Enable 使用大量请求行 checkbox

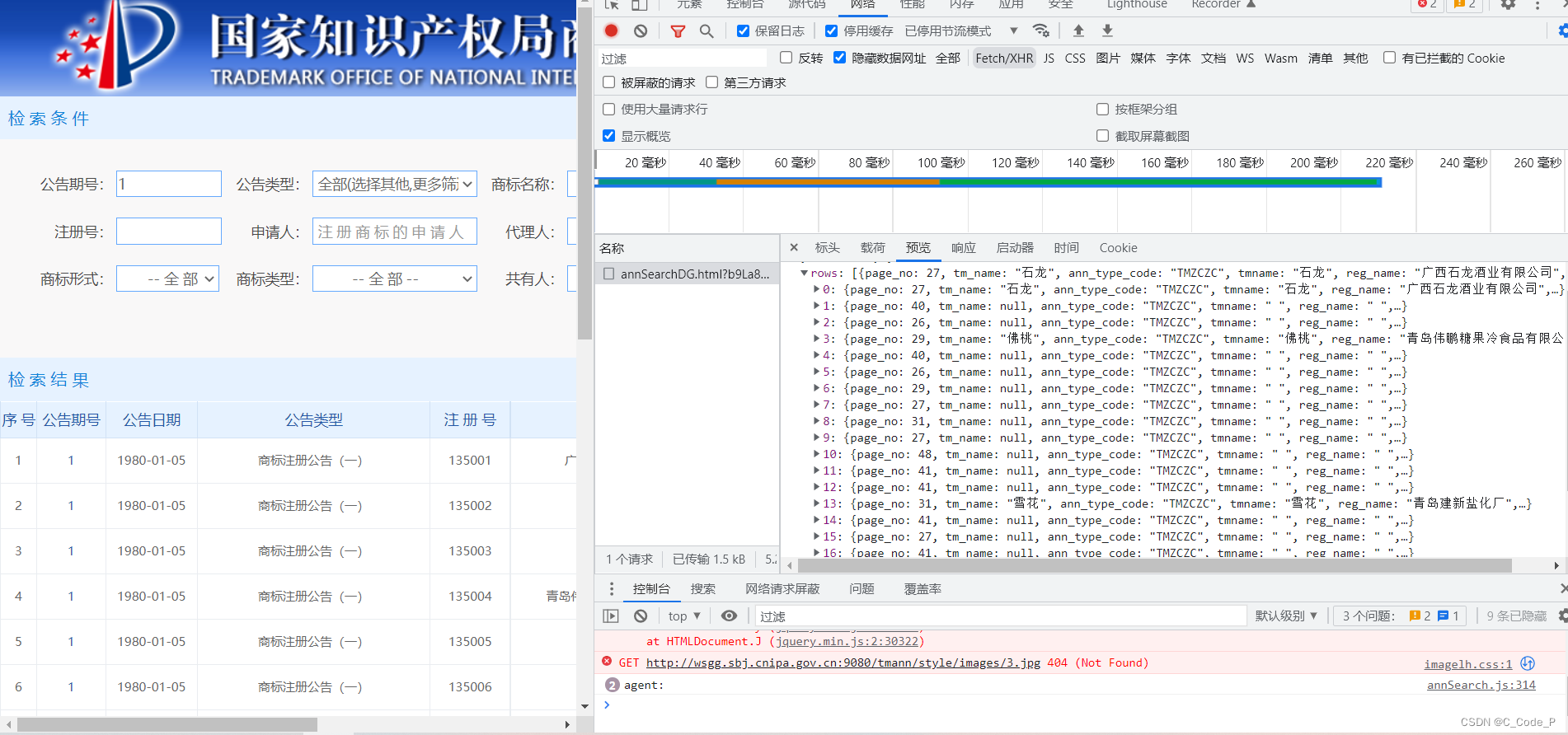point(608,109)
